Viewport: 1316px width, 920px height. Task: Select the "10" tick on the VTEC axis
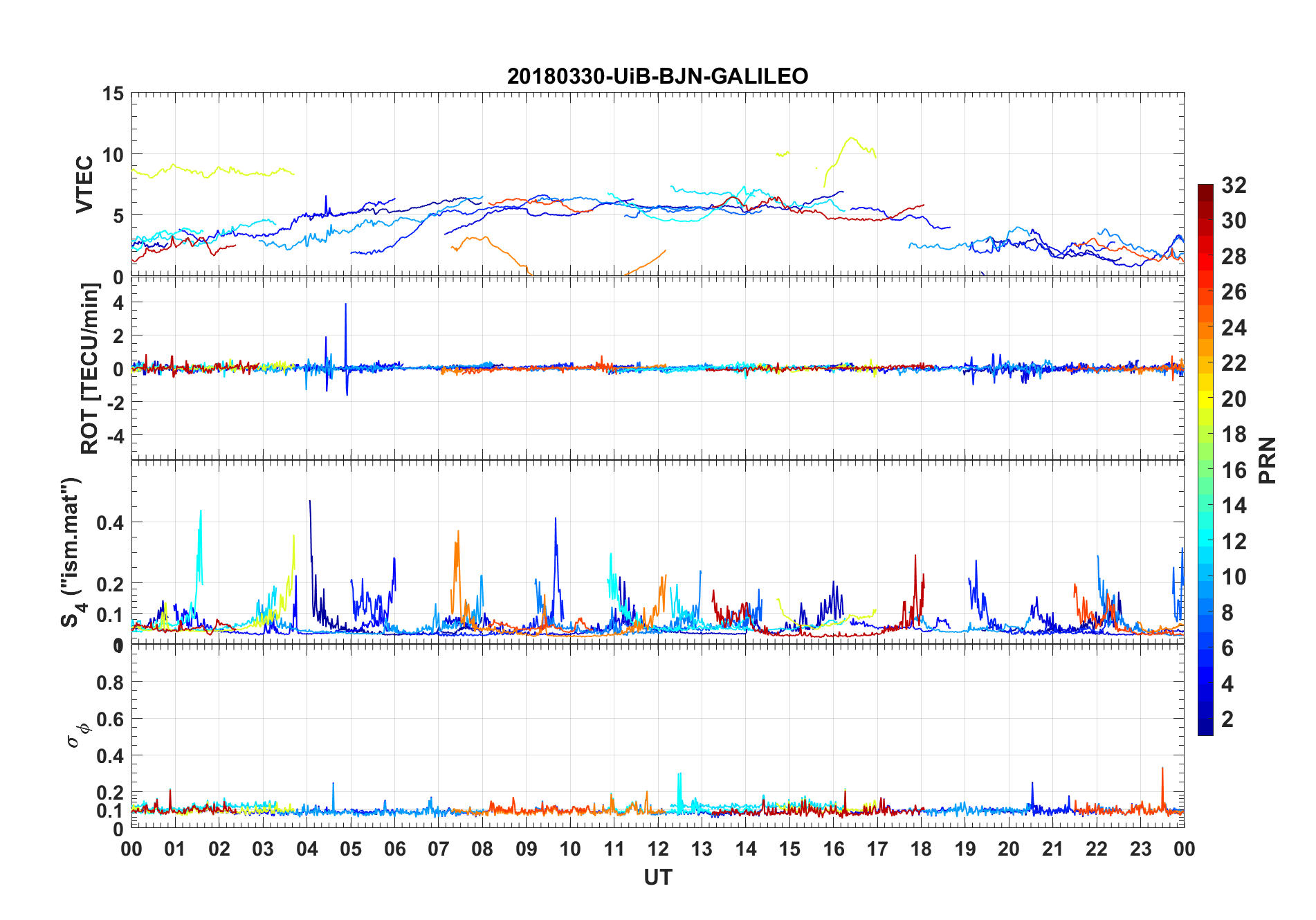click(x=113, y=154)
